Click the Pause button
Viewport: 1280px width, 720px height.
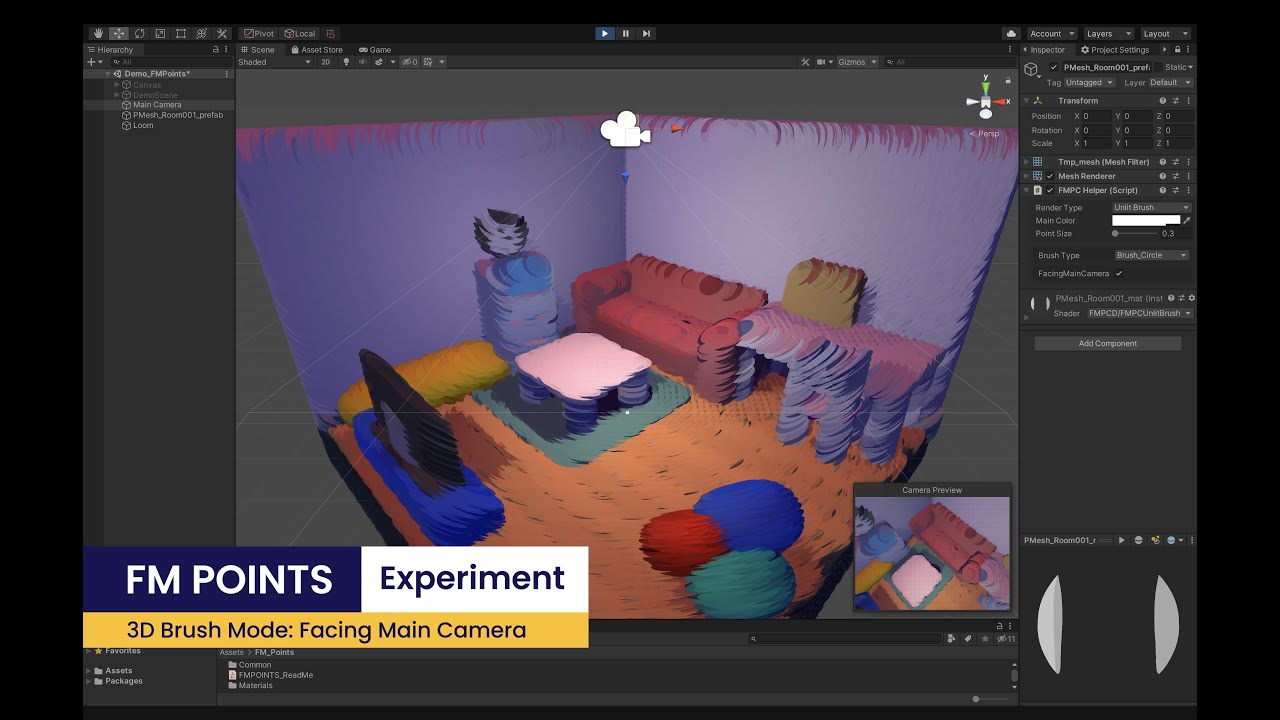pyautogui.click(x=626, y=33)
